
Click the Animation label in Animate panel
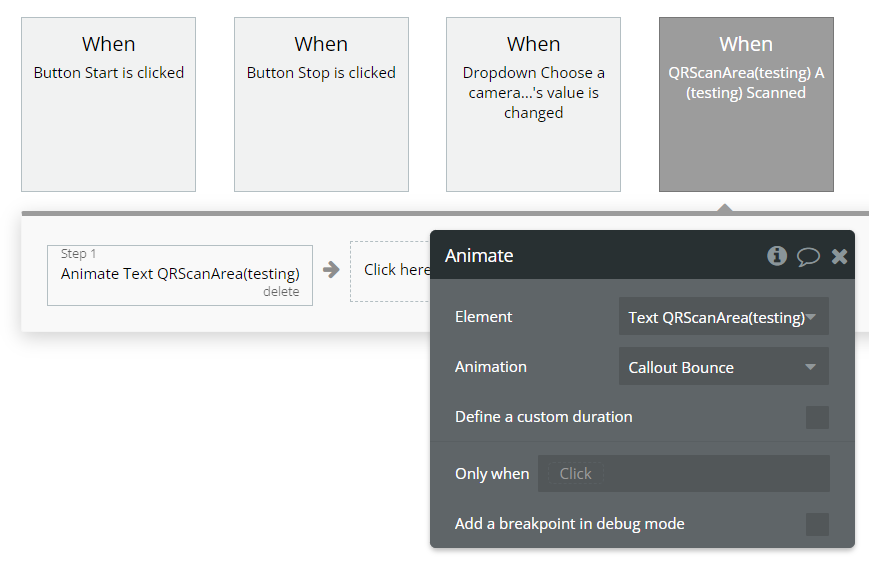tap(491, 367)
